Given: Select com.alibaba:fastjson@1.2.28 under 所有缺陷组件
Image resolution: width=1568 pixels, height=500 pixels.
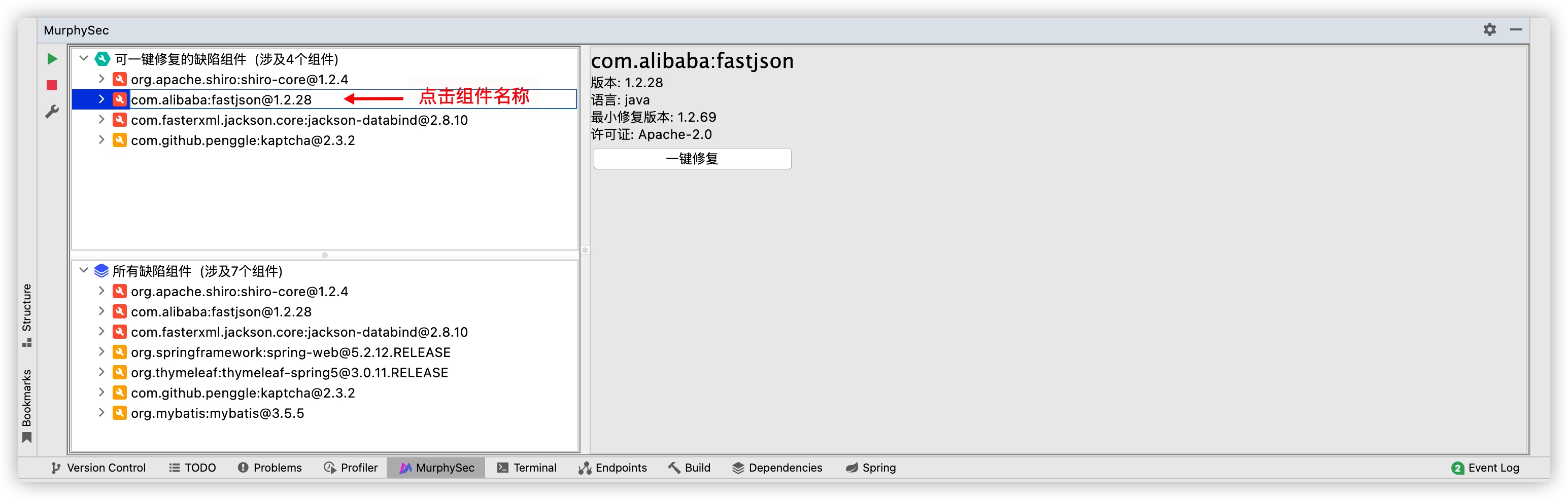Looking at the screenshot, I should pyautogui.click(x=222, y=311).
